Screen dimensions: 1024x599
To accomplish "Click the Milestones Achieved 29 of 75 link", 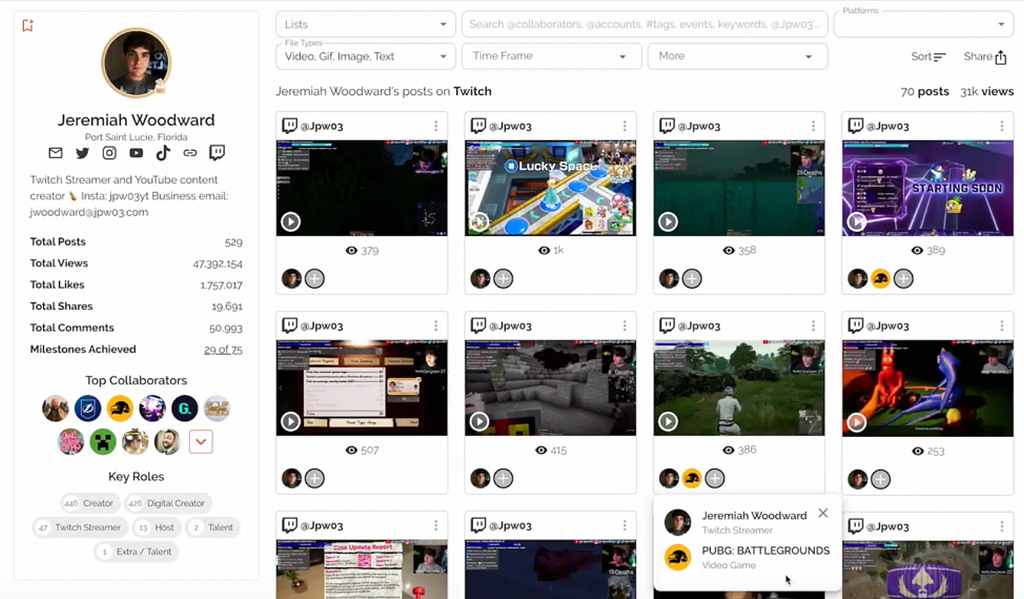I will (x=223, y=349).
